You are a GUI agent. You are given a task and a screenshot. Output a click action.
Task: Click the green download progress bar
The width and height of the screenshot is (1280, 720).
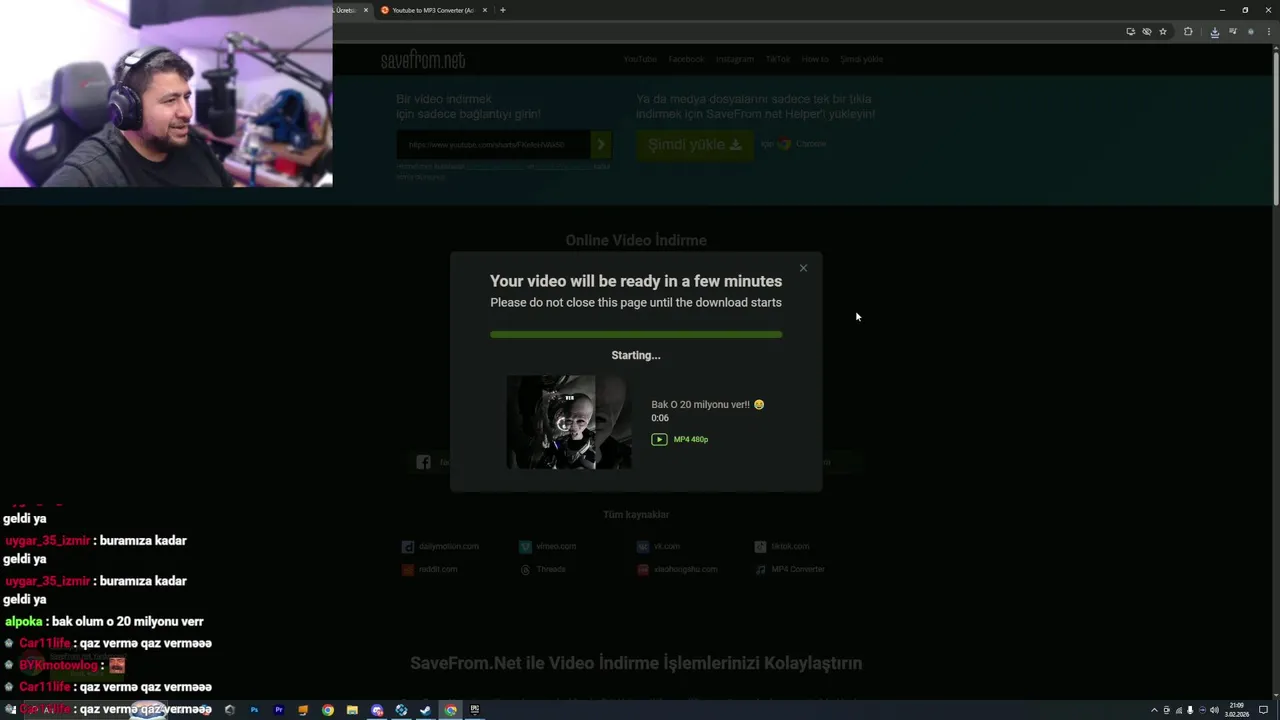pyautogui.click(x=636, y=335)
